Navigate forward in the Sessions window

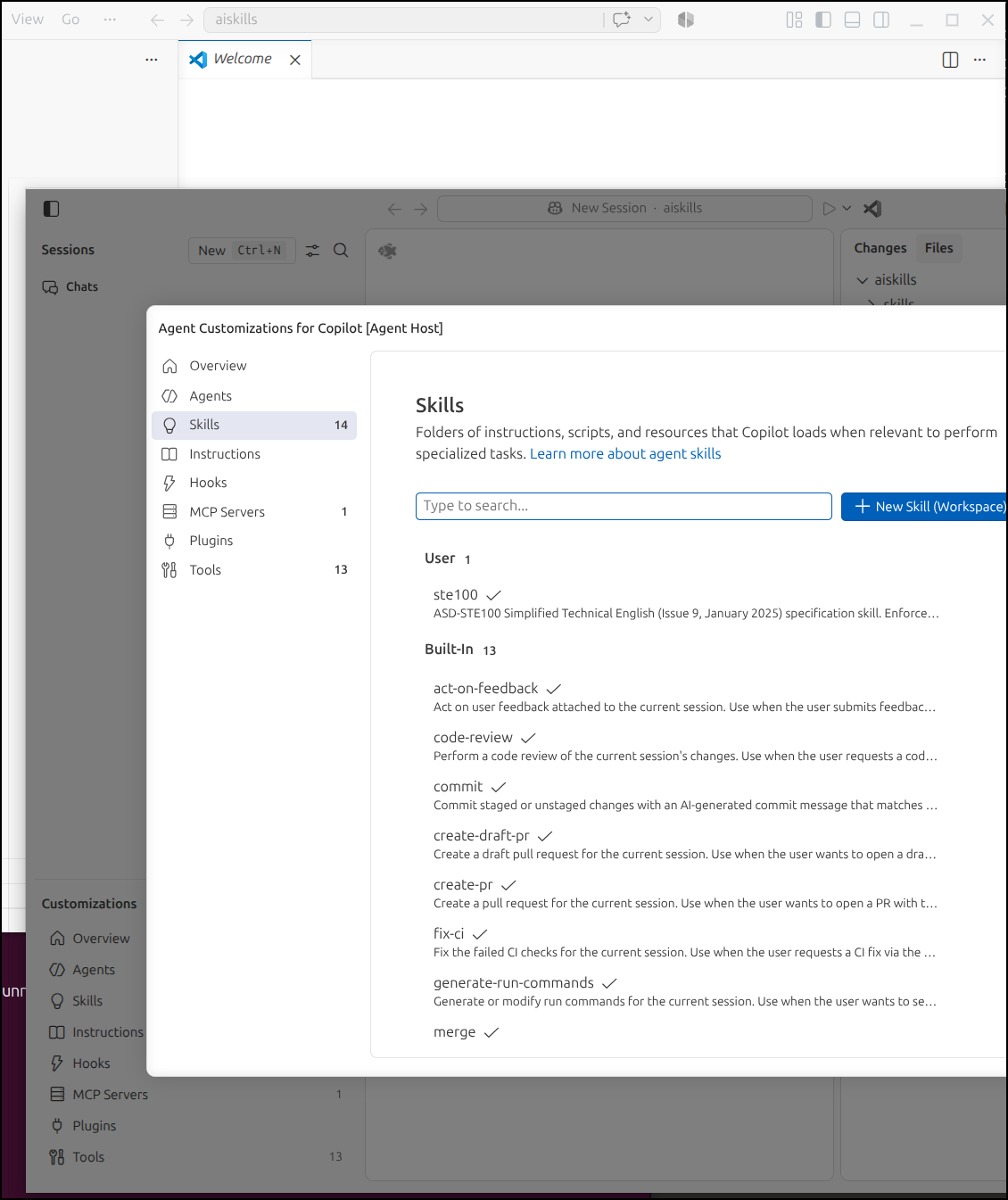[x=421, y=209]
